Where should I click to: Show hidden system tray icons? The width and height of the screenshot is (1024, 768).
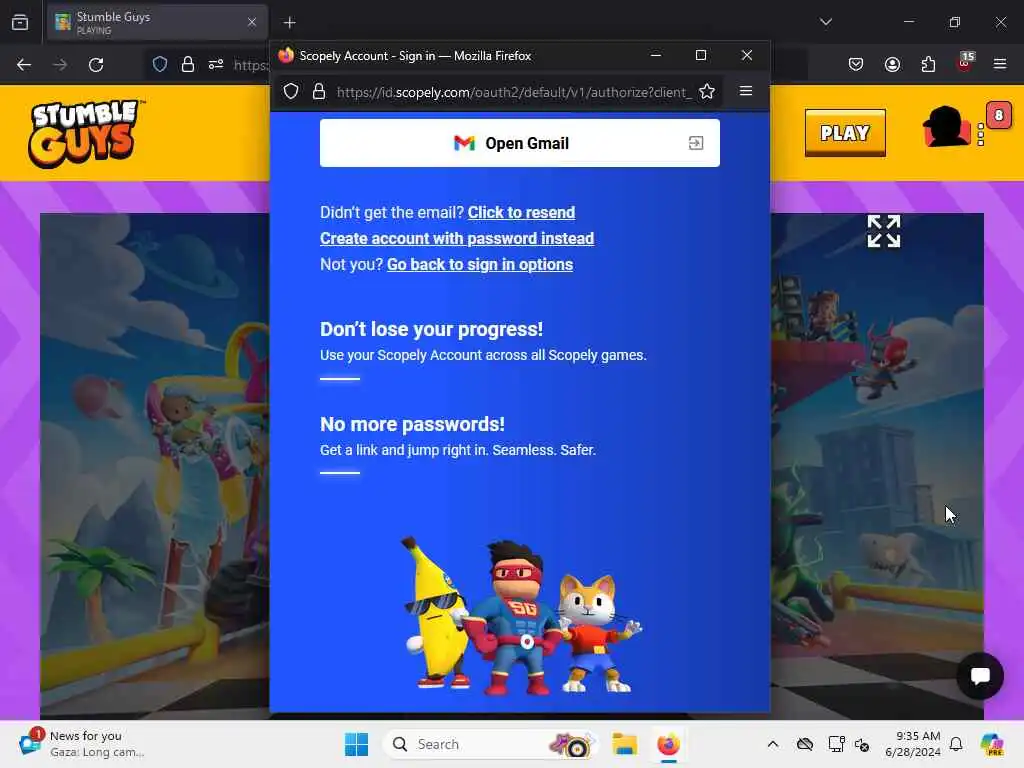click(773, 744)
